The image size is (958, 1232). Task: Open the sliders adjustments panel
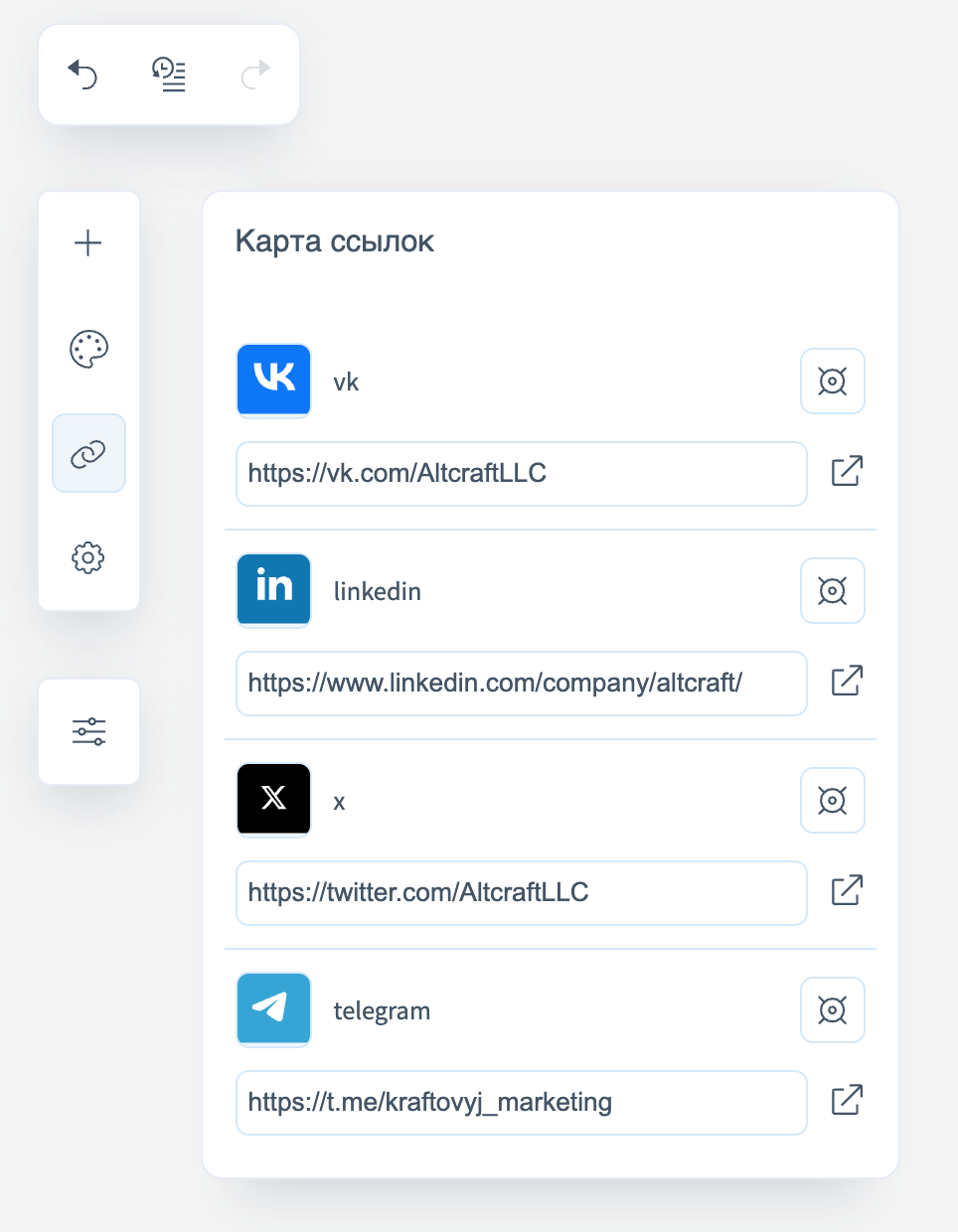[88, 732]
